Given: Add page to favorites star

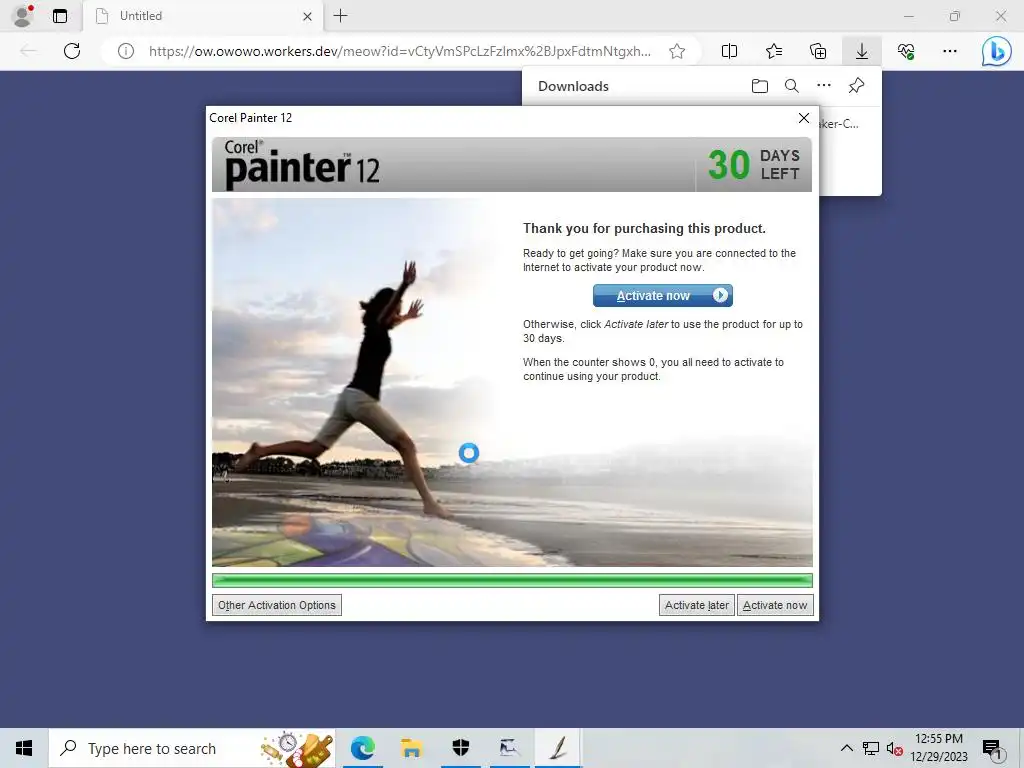Looking at the screenshot, I should [677, 51].
